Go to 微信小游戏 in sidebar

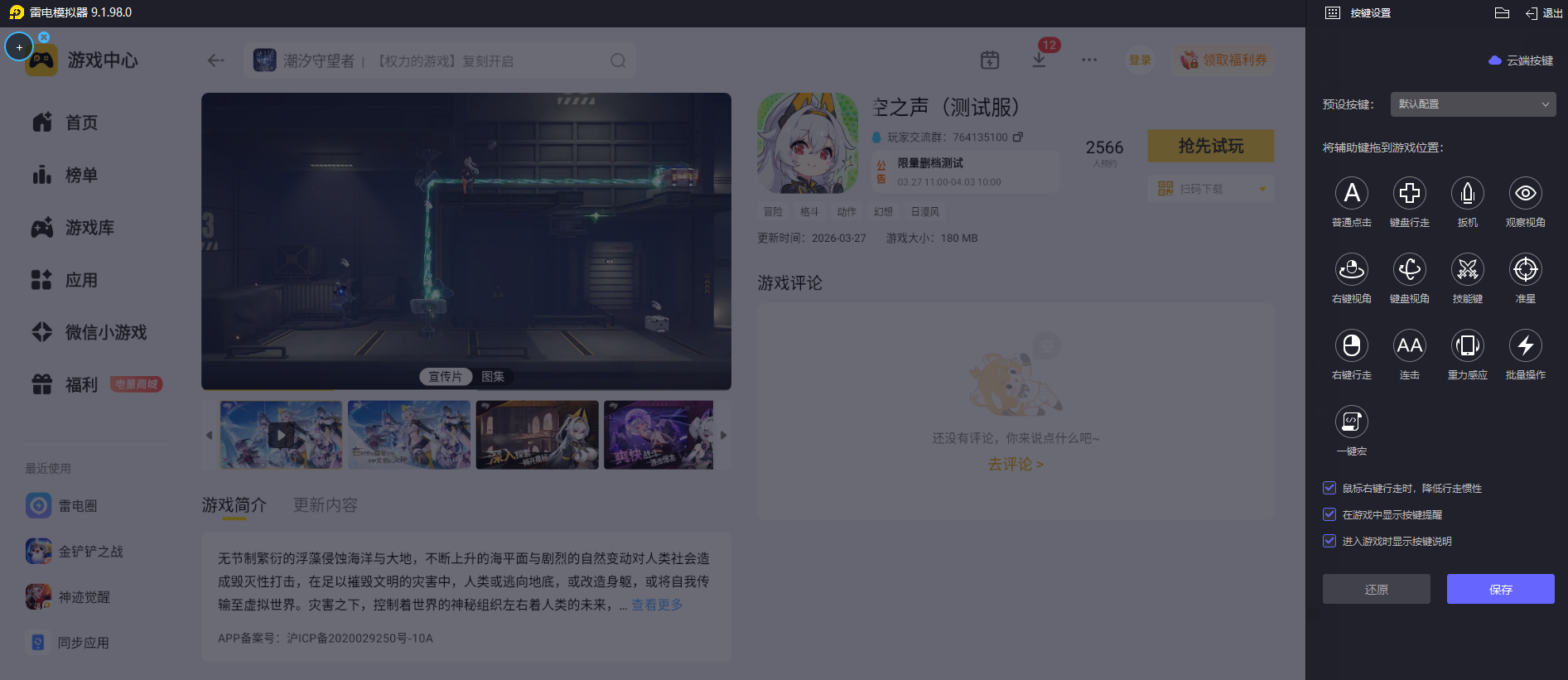point(89,332)
